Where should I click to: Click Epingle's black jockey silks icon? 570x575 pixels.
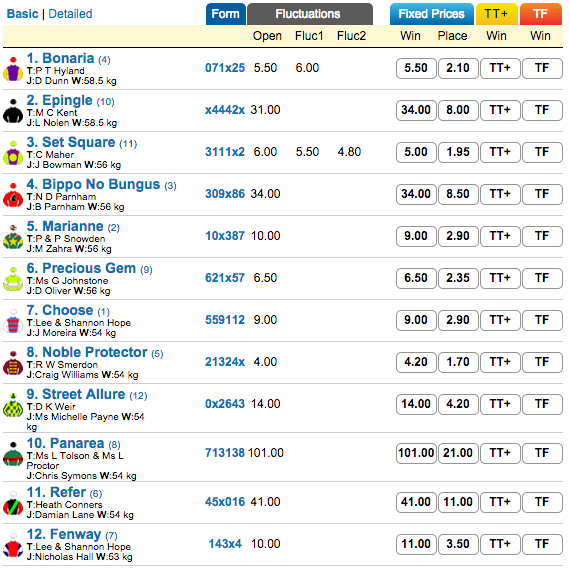coord(13,111)
